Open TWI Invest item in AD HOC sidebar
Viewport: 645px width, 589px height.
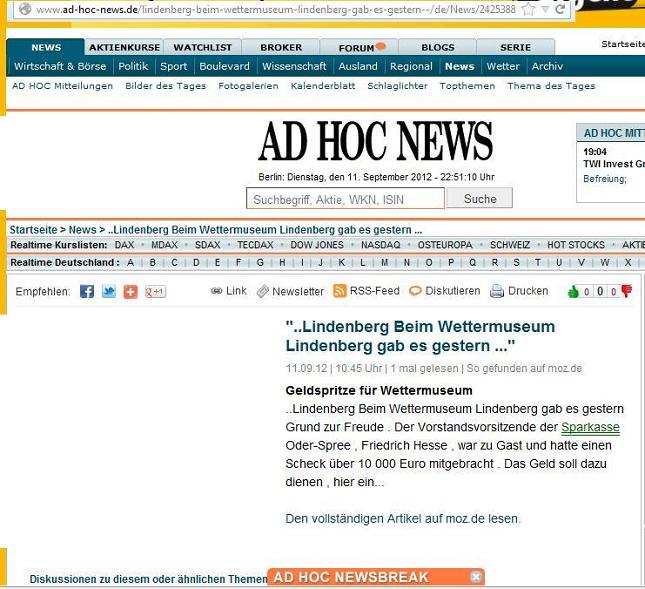point(614,164)
